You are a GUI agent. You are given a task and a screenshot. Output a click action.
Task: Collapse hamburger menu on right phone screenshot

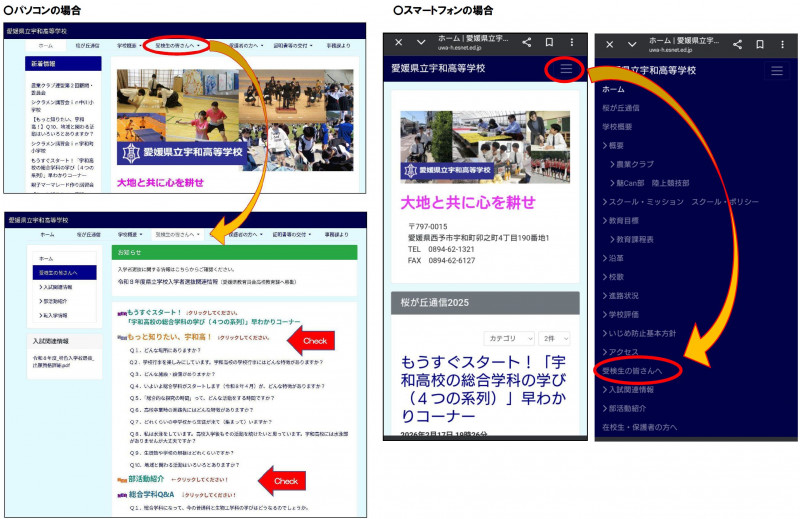pyautogui.click(x=778, y=70)
